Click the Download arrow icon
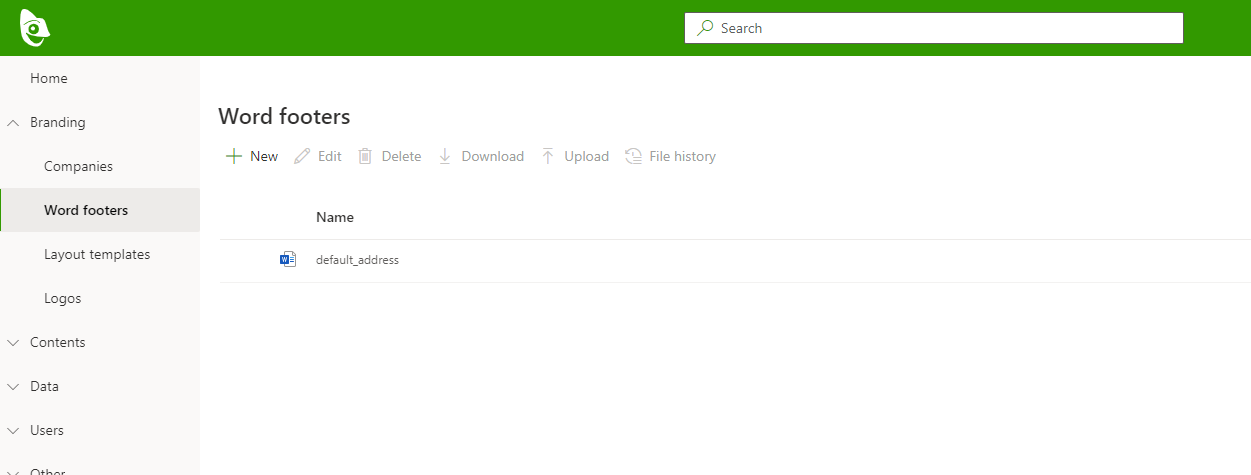 [445, 156]
